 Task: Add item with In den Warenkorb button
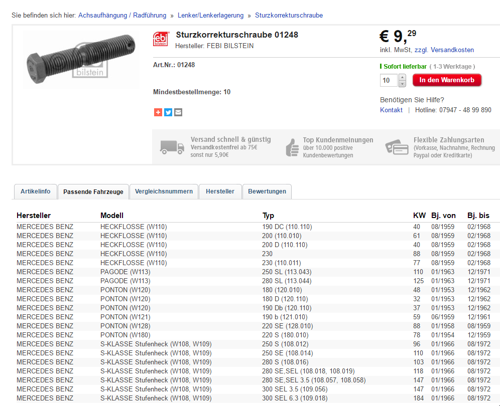point(447,80)
